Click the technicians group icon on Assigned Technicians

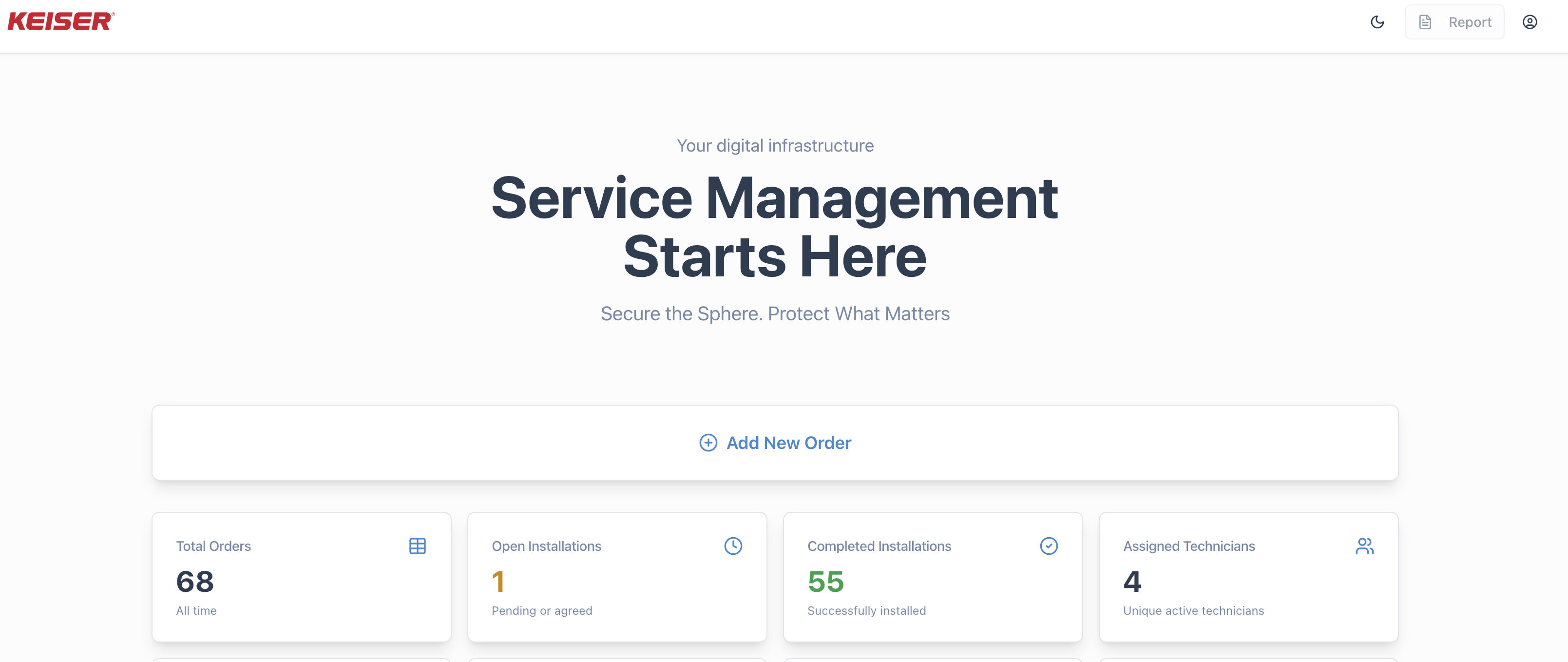coord(1364,545)
